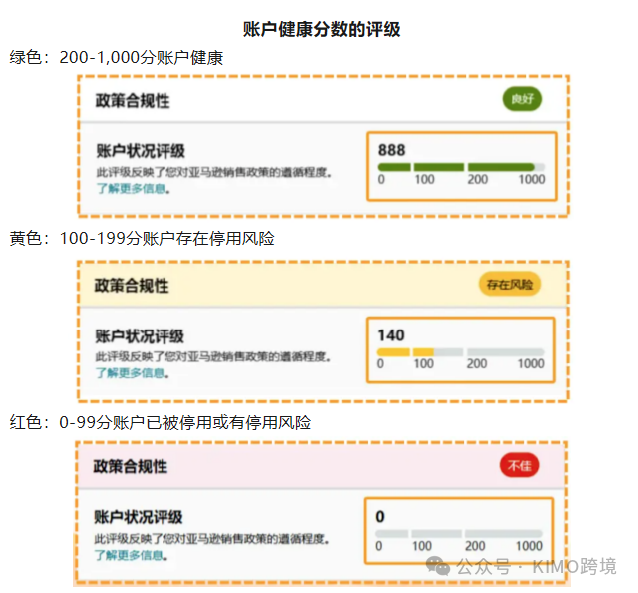
Task: Click 账户状况评级 heading in the 140 card
Action: pos(140,336)
